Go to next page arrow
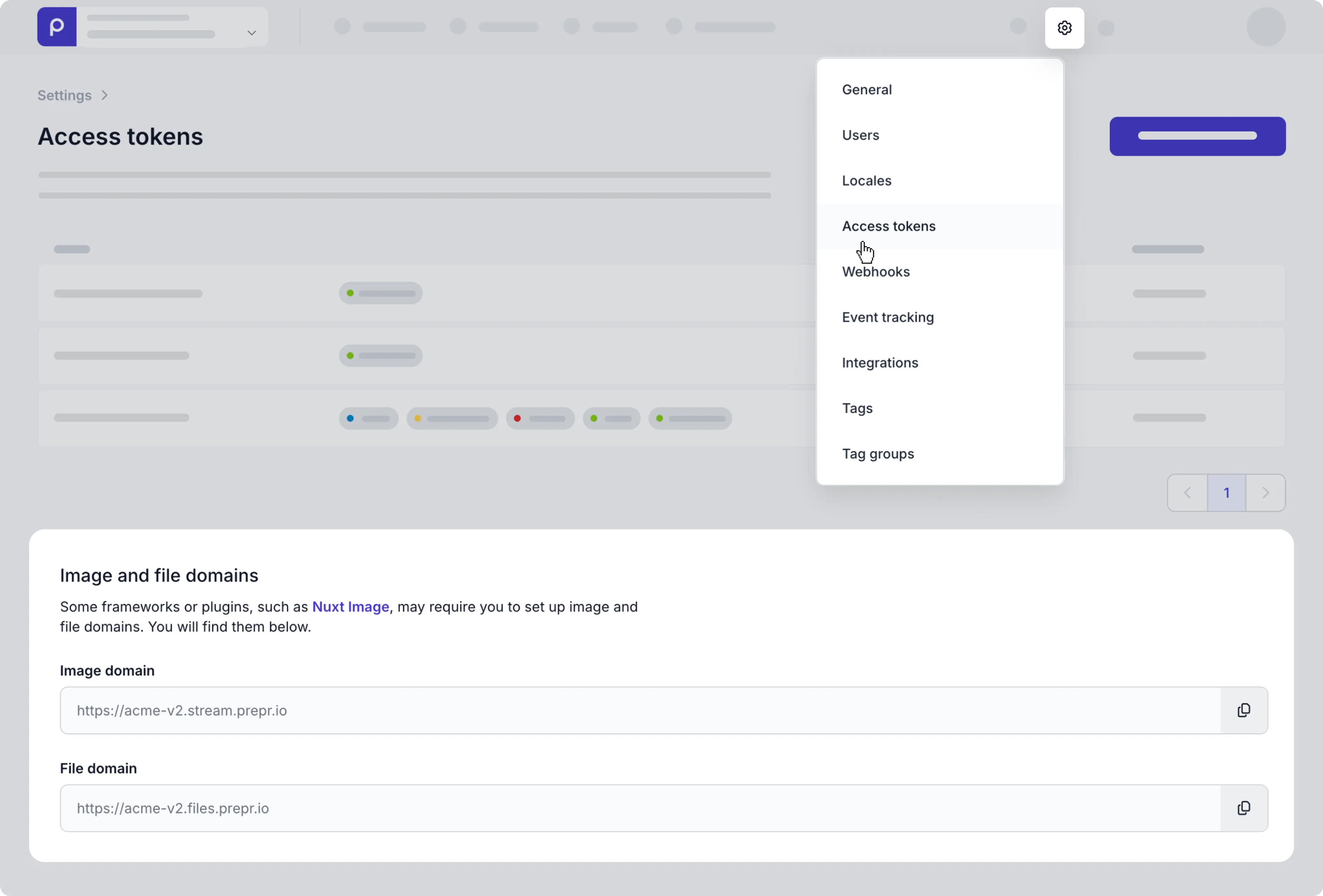1323x896 pixels. pyautogui.click(x=1265, y=493)
